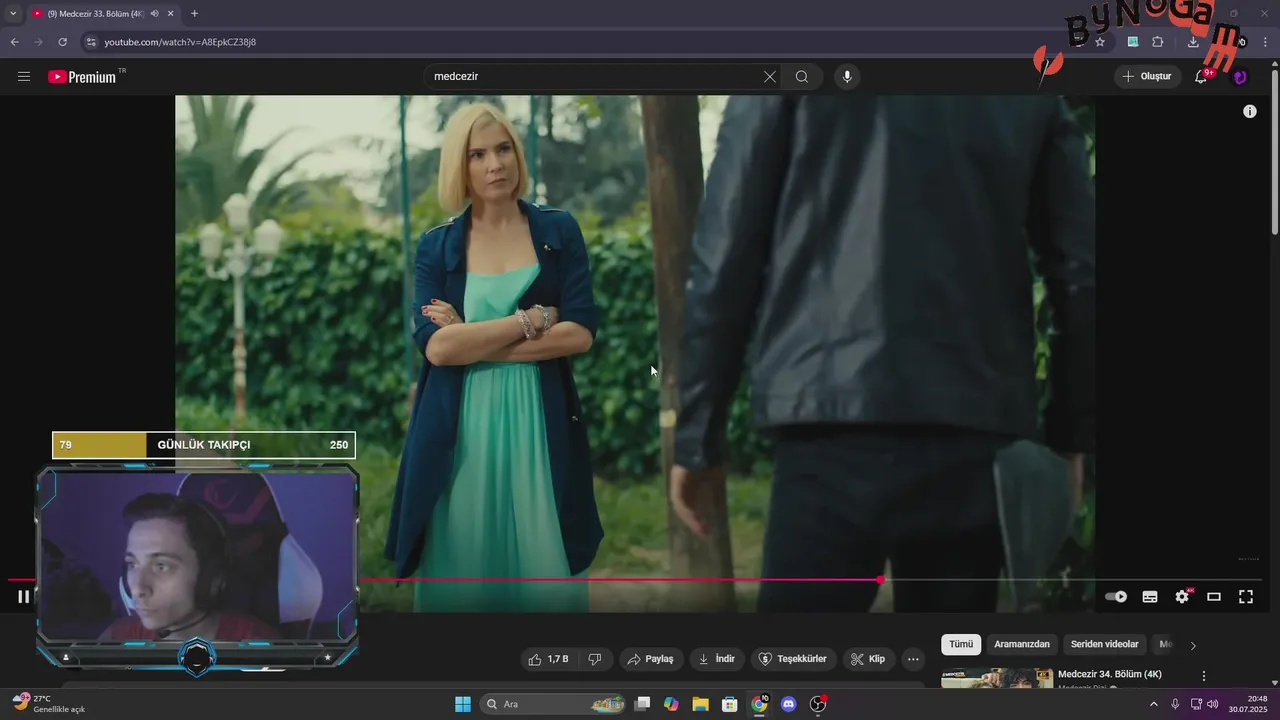Go back in browser history
This screenshot has height=720, width=1280.
pos(14,42)
